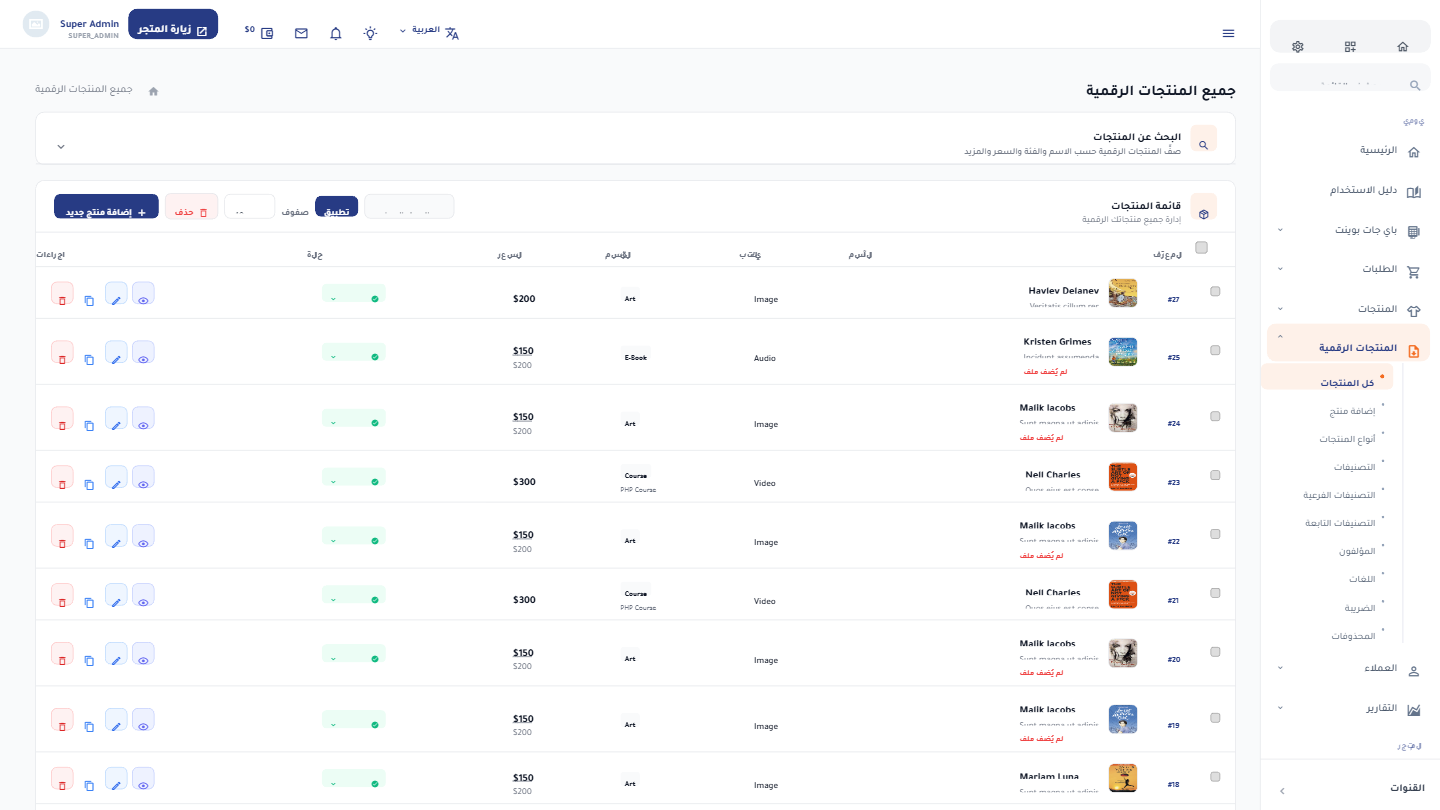Tick checkbox for product #23
1440x810 pixels.
pyautogui.click(x=1215, y=475)
